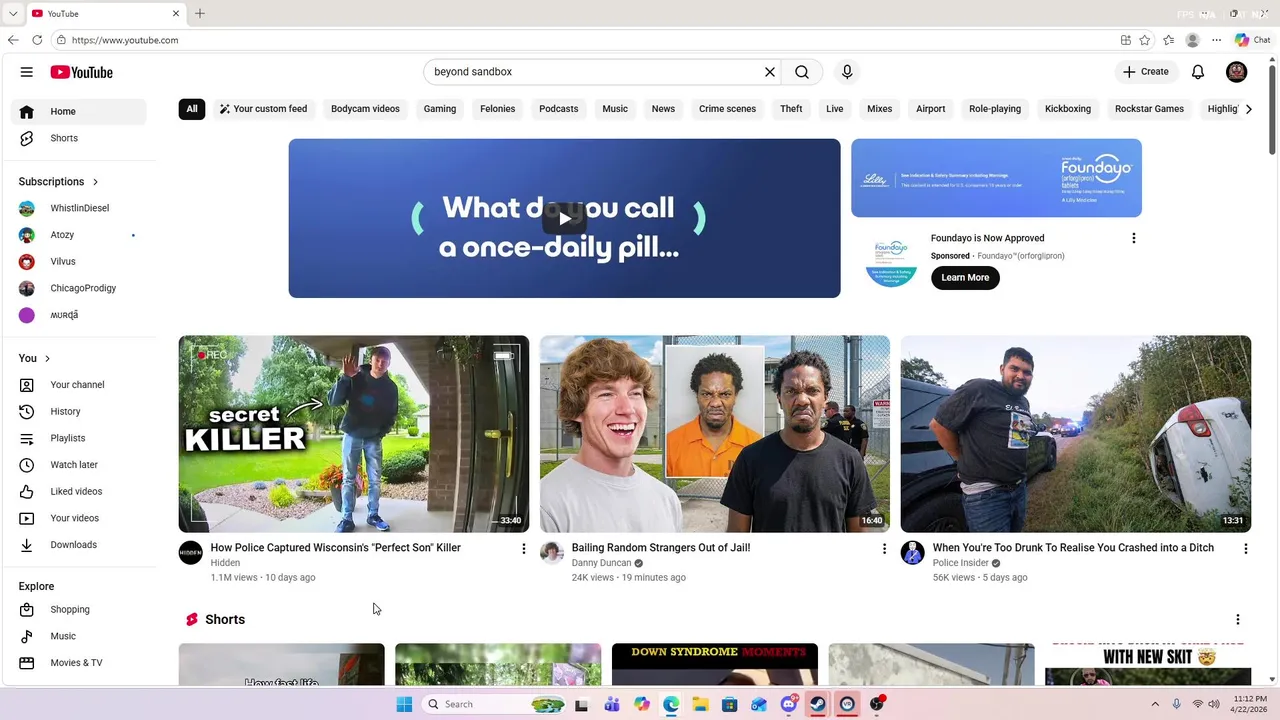Show more filter chips with right arrow

pos(1248,109)
